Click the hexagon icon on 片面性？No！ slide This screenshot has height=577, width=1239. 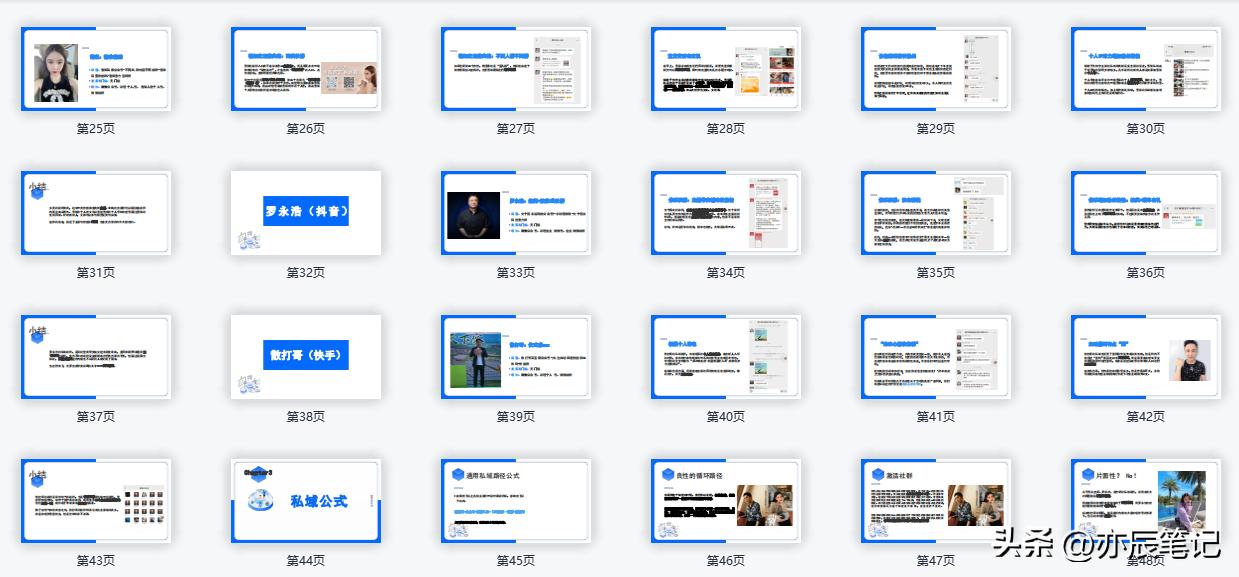[1087, 474]
